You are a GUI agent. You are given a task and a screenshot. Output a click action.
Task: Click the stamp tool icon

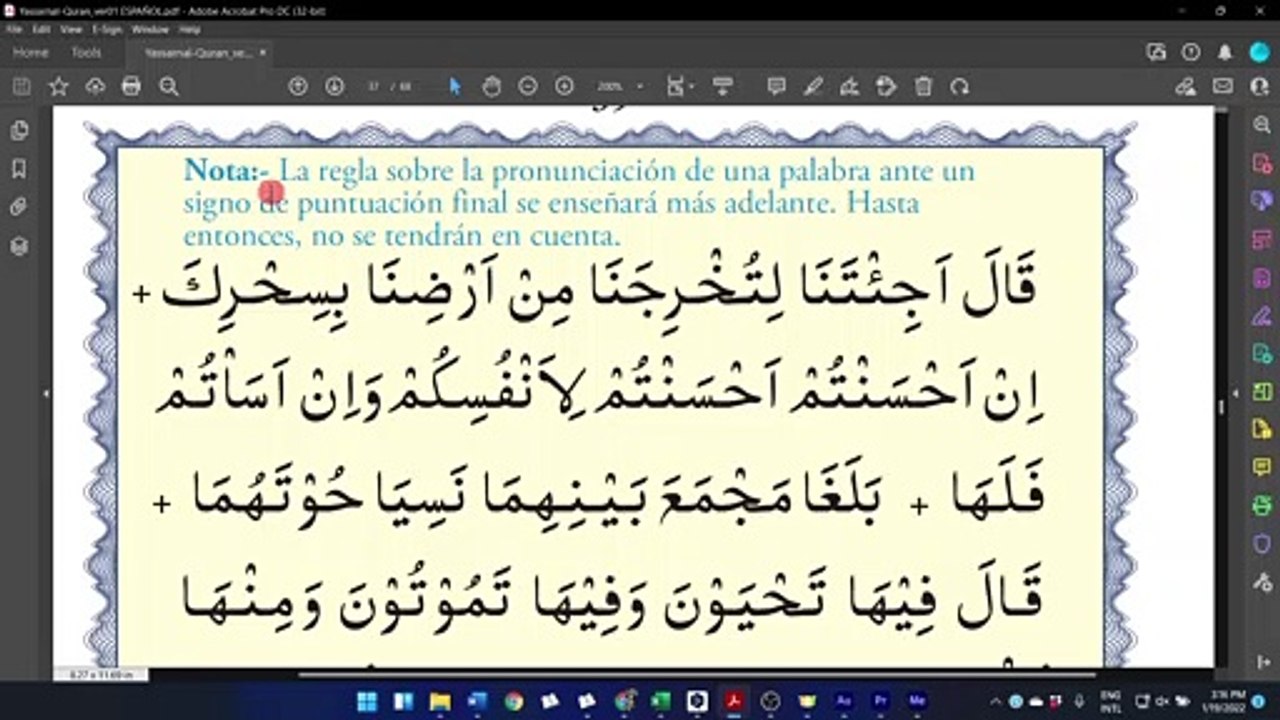[x=886, y=87]
